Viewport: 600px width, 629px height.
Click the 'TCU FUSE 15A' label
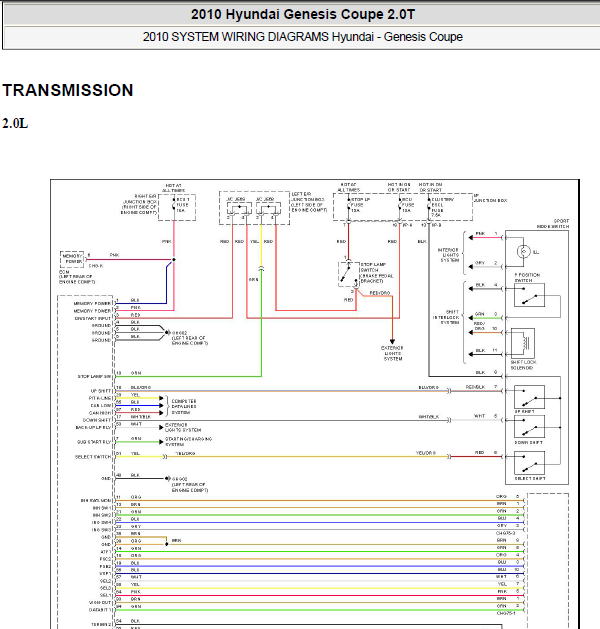click(407, 205)
